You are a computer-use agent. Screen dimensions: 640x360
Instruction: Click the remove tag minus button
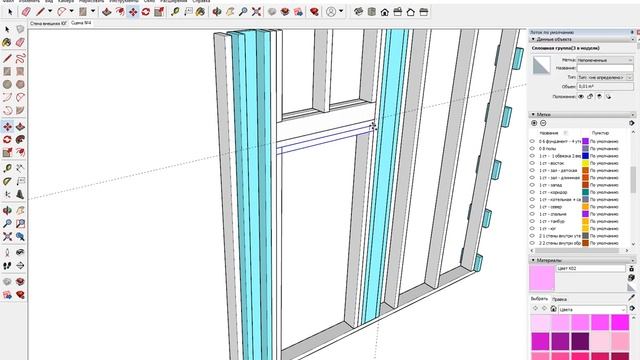[543, 123]
